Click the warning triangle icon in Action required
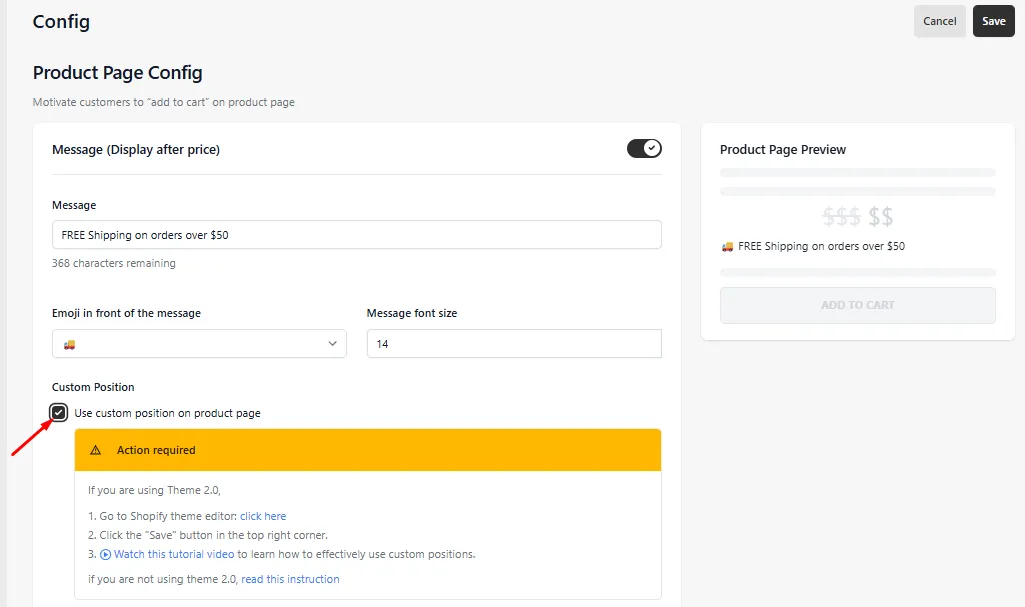Image resolution: width=1025 pixels, height=607 pixels. coord(95,450)
